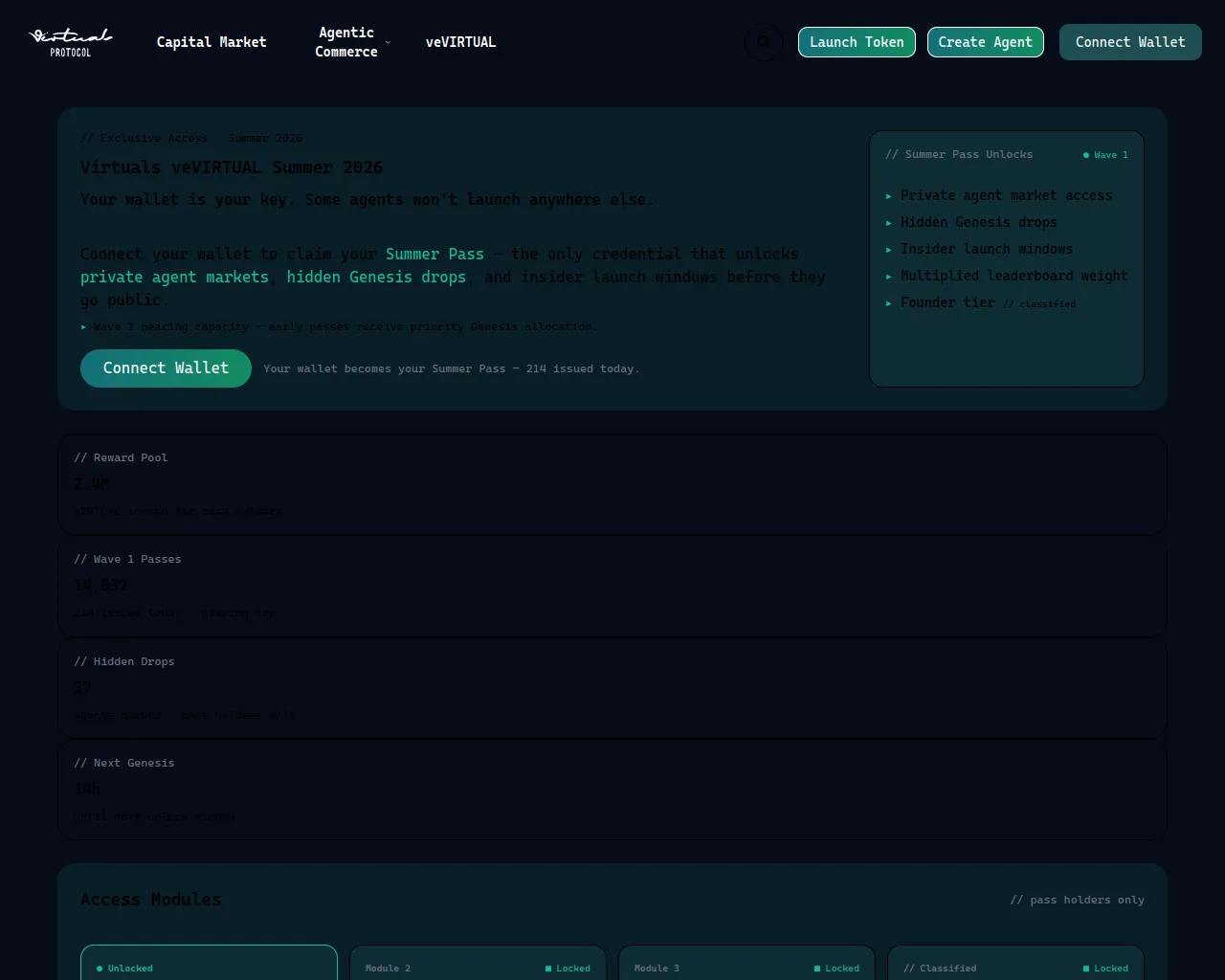Click the Launch Token button
The height and width of the screenshot is (980, 1225).
click(857, 42)
